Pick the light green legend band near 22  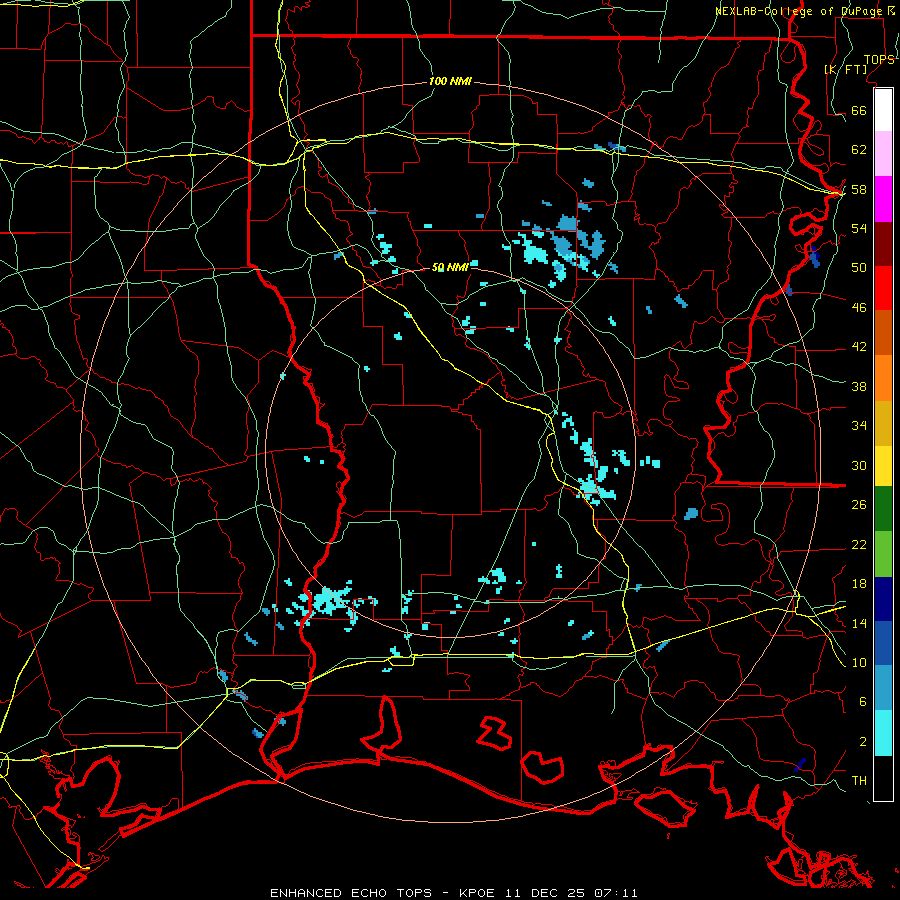[883, 554]
